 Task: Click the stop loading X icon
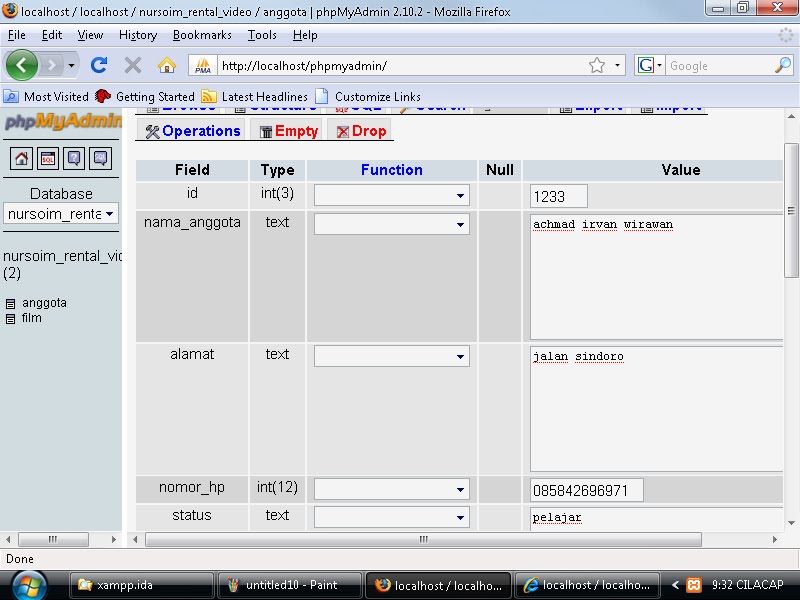point(133,65)
